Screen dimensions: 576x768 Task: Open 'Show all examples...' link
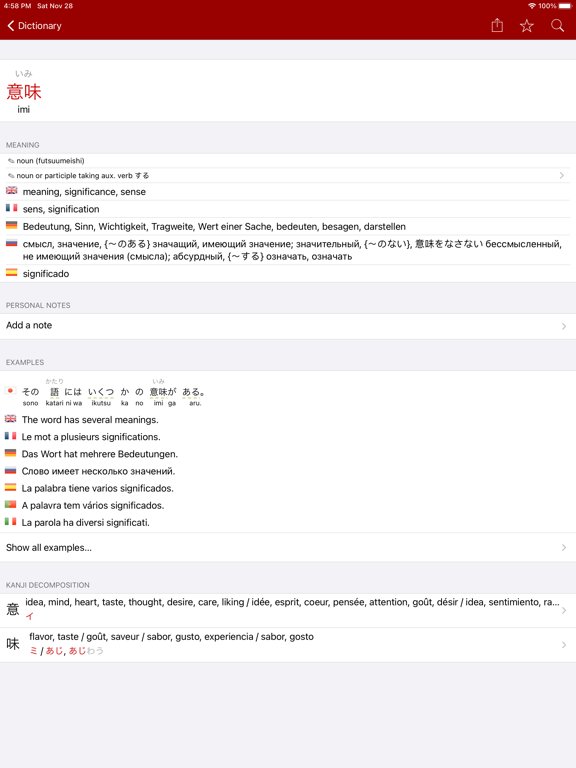(x=288, y=548)
